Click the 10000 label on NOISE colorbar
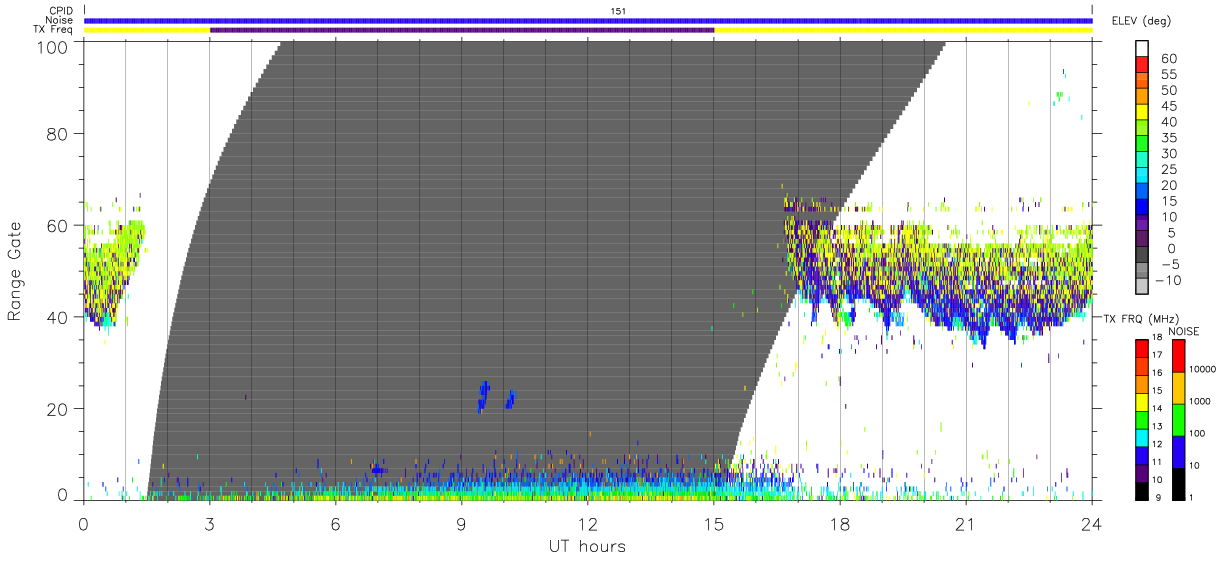The image size is (1228, 567). point(1204,371)
